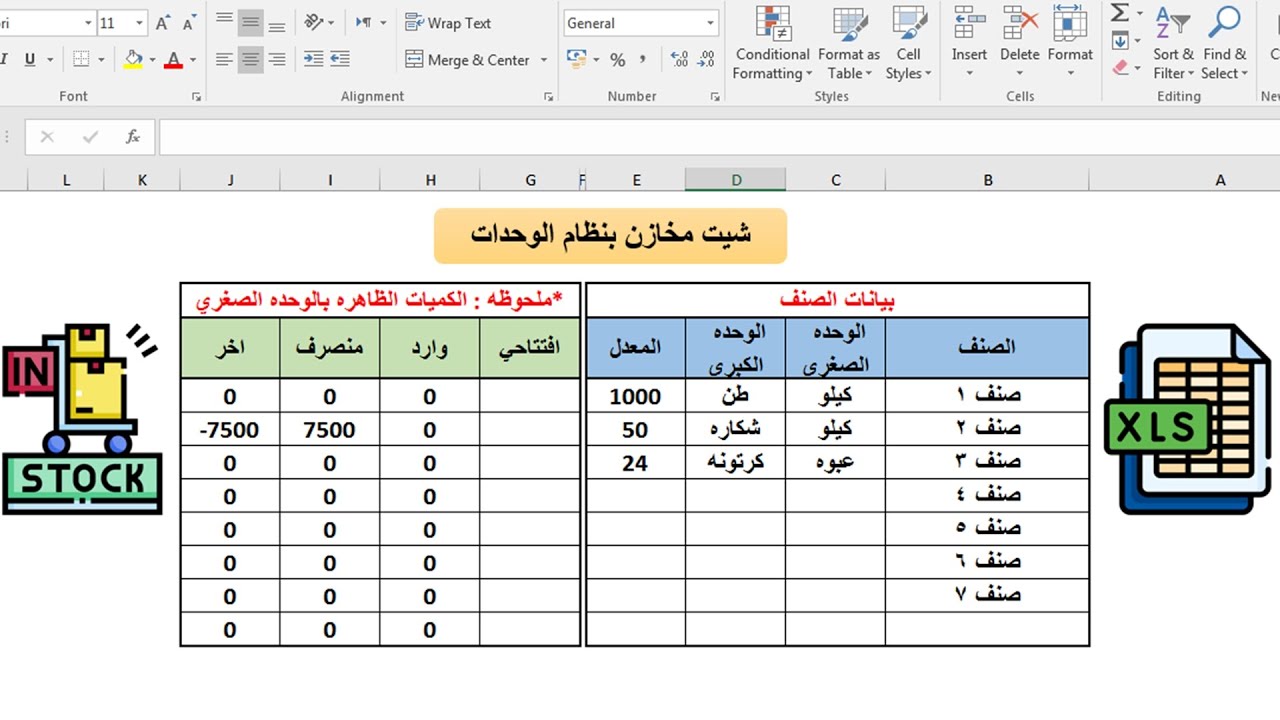Open the Orientation dropdown arrow

(x=331, y=22)
